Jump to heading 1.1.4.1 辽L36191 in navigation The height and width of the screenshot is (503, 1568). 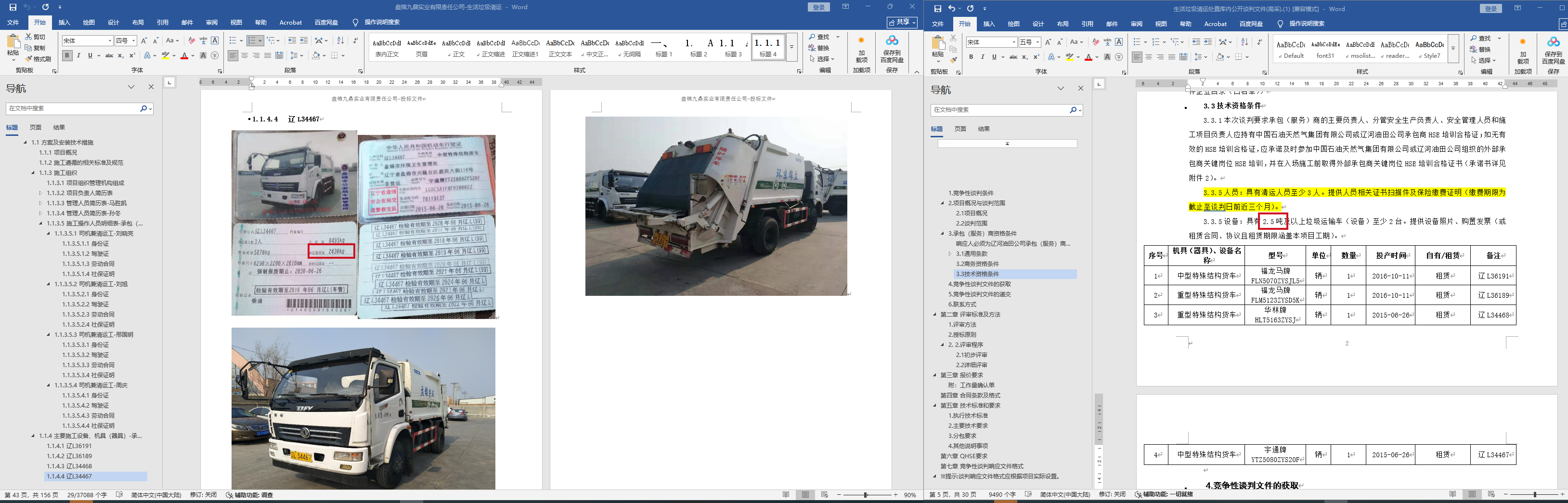click(x=69, y=446)
